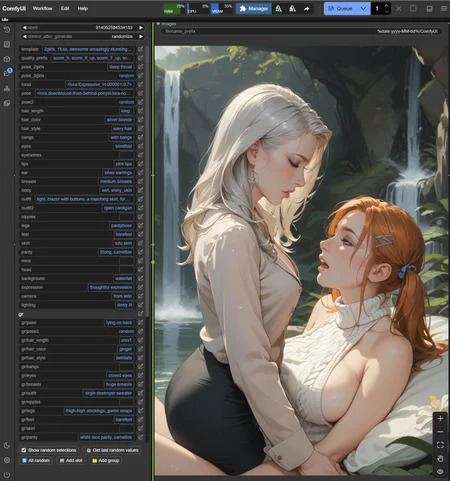450x481 pixels.
Task: Open the camera value 'from side'
Action: 122,296
